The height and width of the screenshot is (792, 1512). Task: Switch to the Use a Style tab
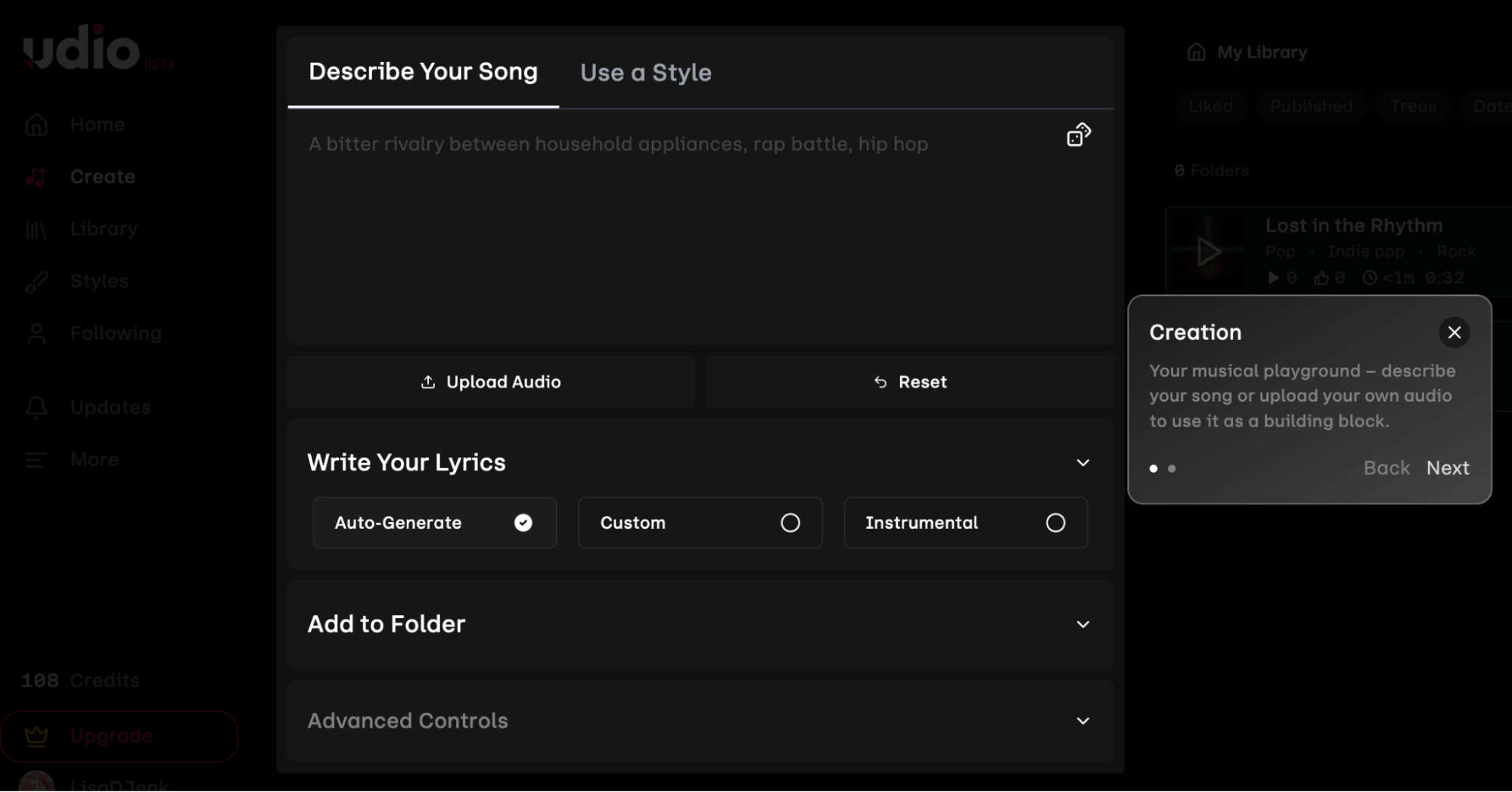pyautogui.click(x=645, y=72)
